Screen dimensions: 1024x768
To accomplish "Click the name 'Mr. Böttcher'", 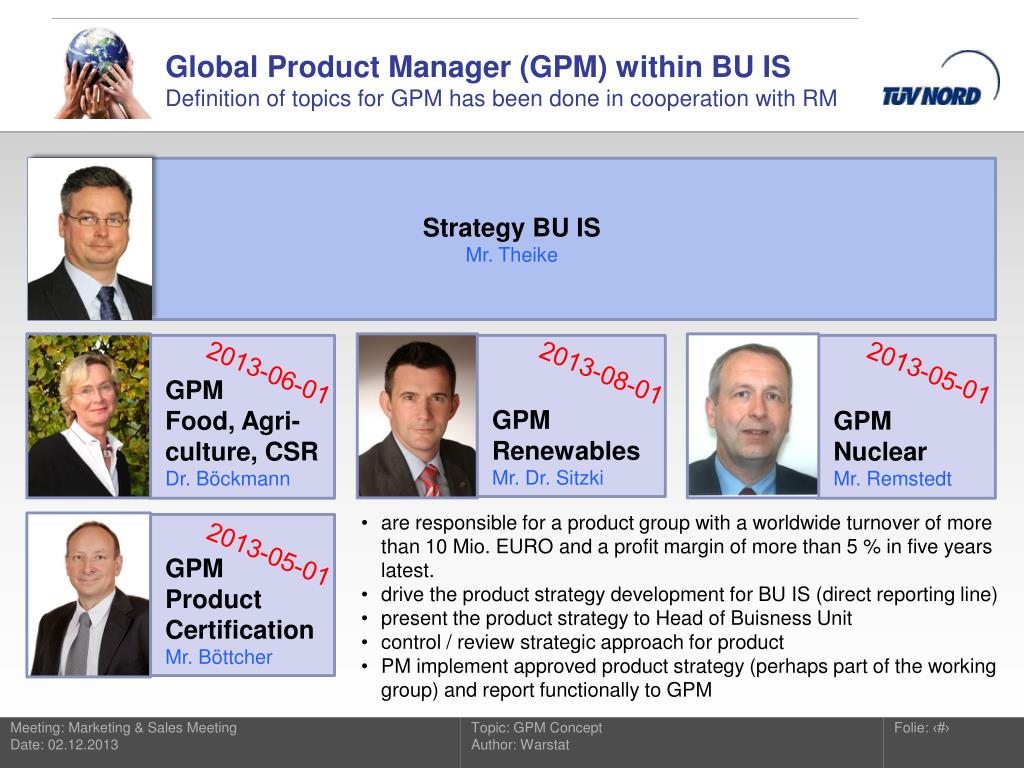I will pyautogui.click(x=219, y=657).
